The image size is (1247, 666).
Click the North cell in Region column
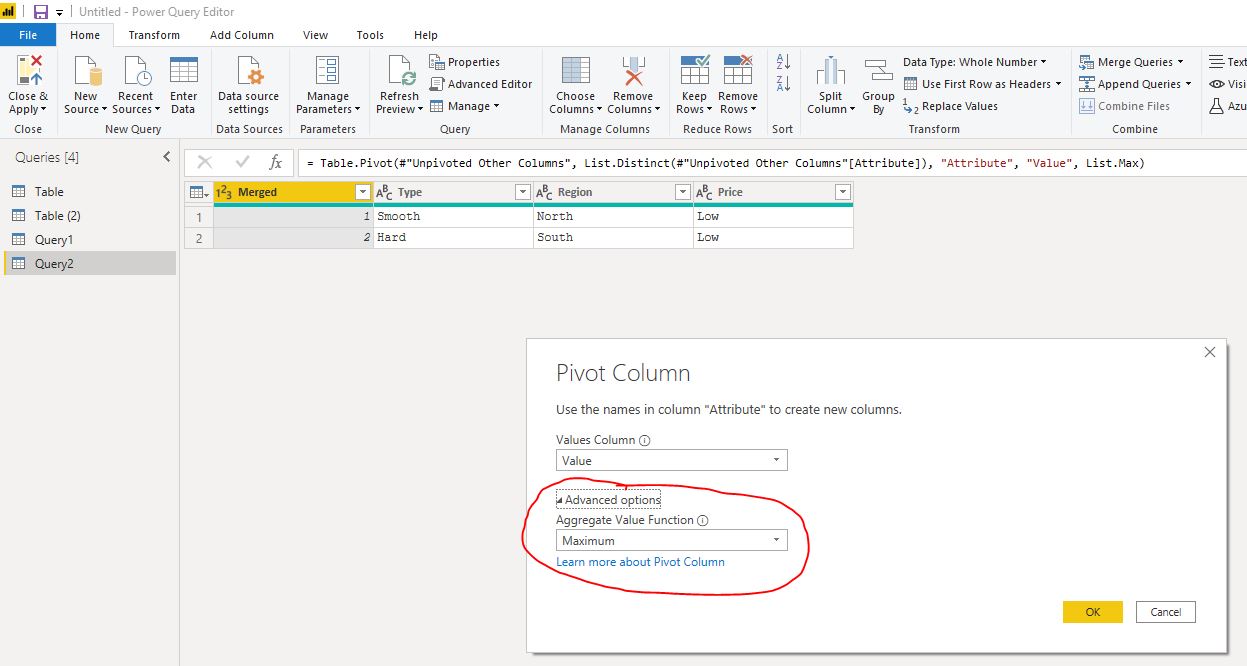point(613,216)
